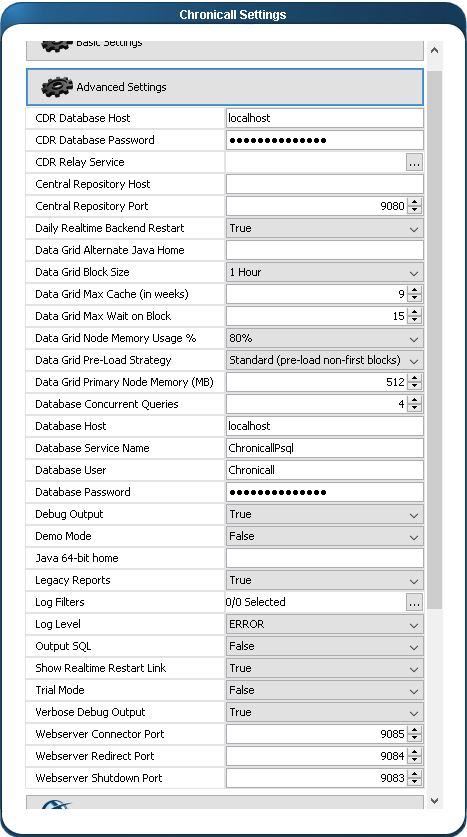Image resolution: width=467 pixels, height=837 pixels.
Task: Open the Verbose Debug Output dropdown
Action: click(x=324, y=712)
